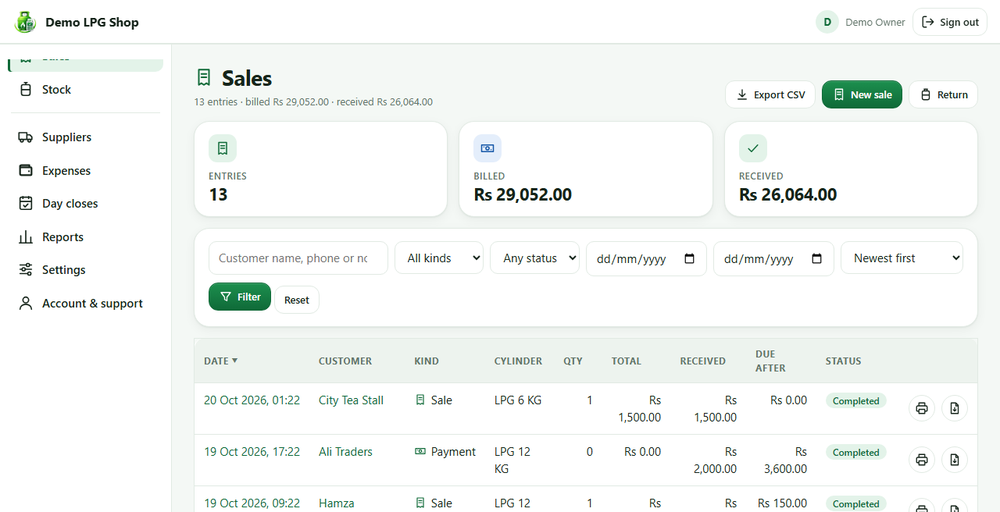
Task: Export sales as CSV
Action: point(770,94)
